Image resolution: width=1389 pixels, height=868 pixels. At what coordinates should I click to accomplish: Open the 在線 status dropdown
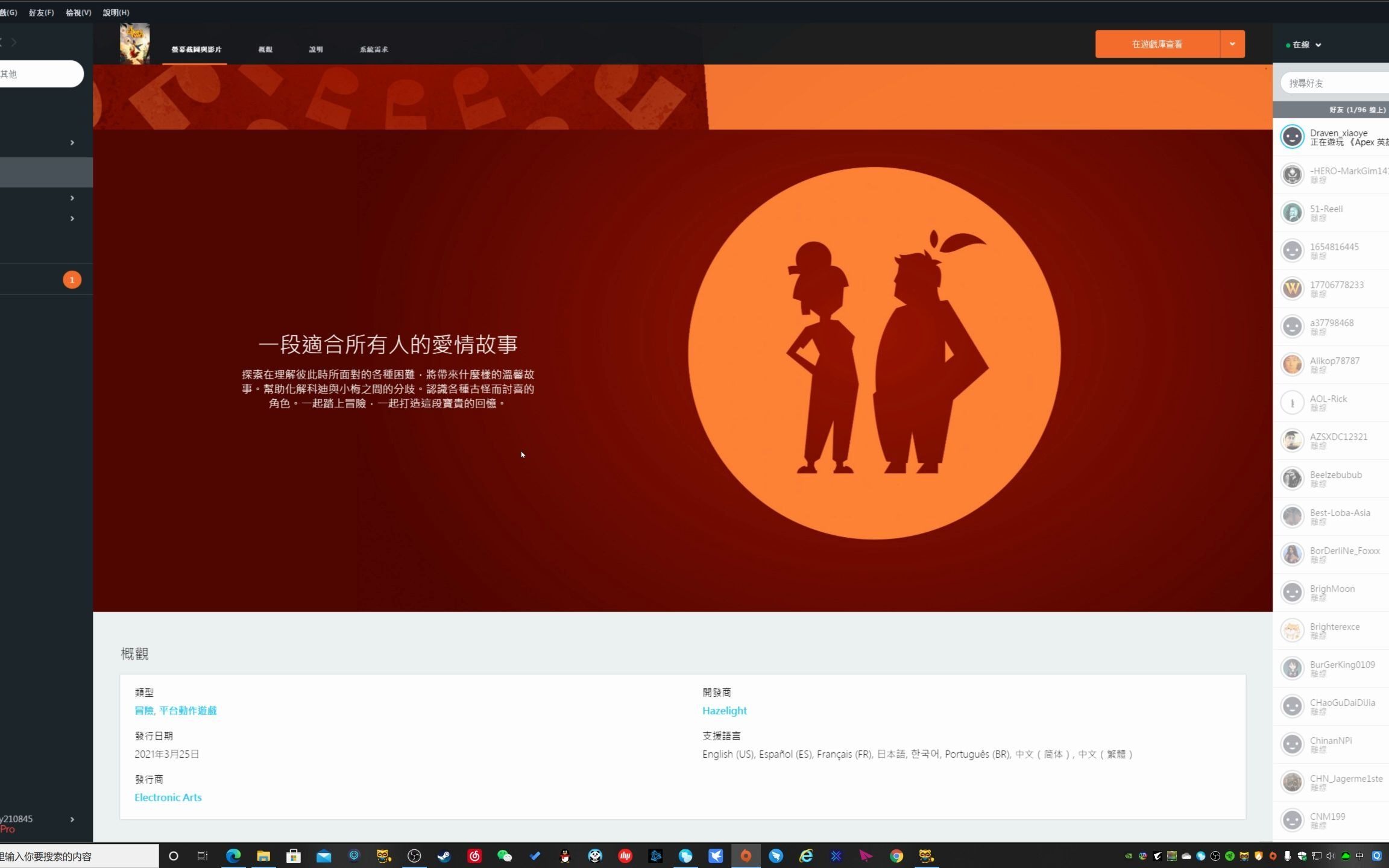pos(1304,45)
